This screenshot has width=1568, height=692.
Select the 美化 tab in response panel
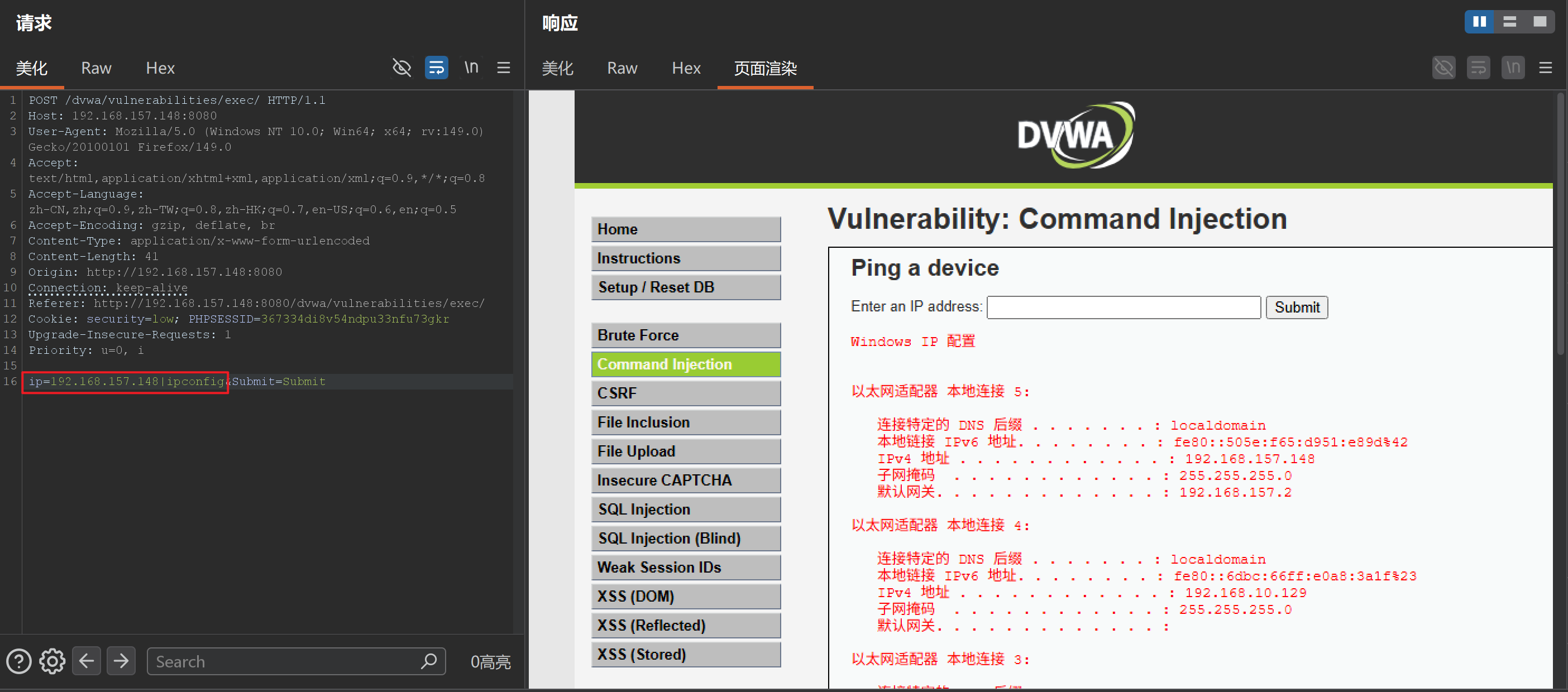coord(557,68)
